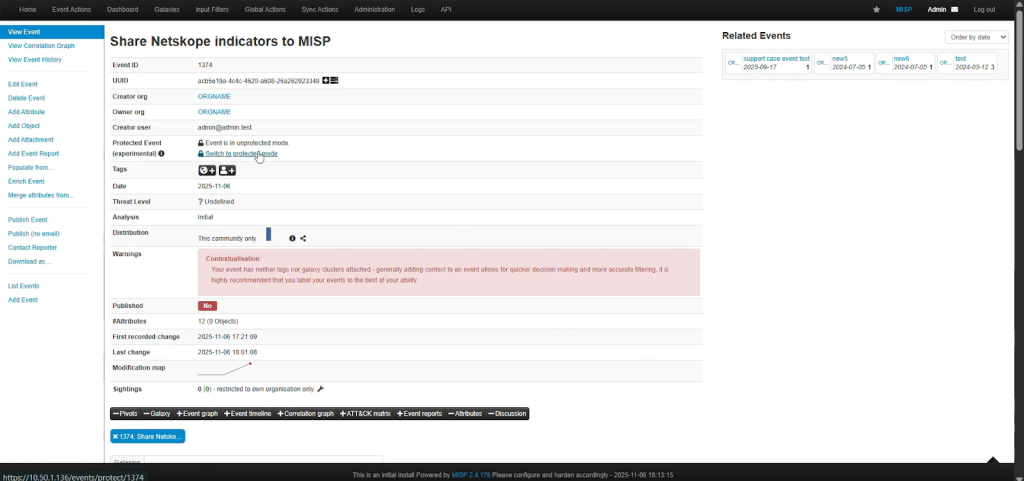Click Add Event Report in sidebar

(33, 154)
